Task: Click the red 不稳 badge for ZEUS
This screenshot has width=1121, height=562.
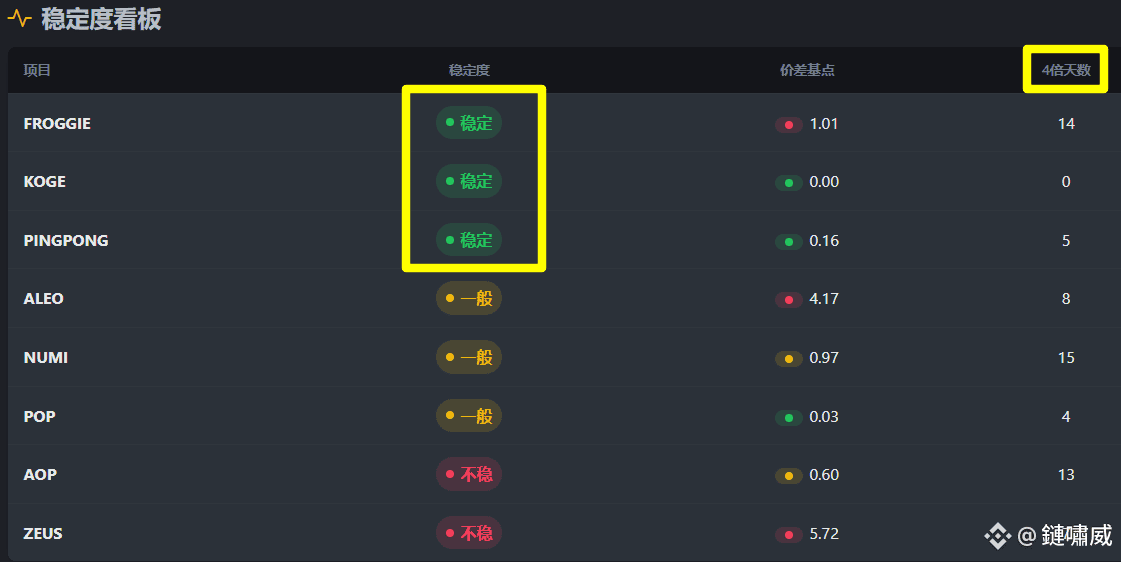Action: tap(469, 533)
